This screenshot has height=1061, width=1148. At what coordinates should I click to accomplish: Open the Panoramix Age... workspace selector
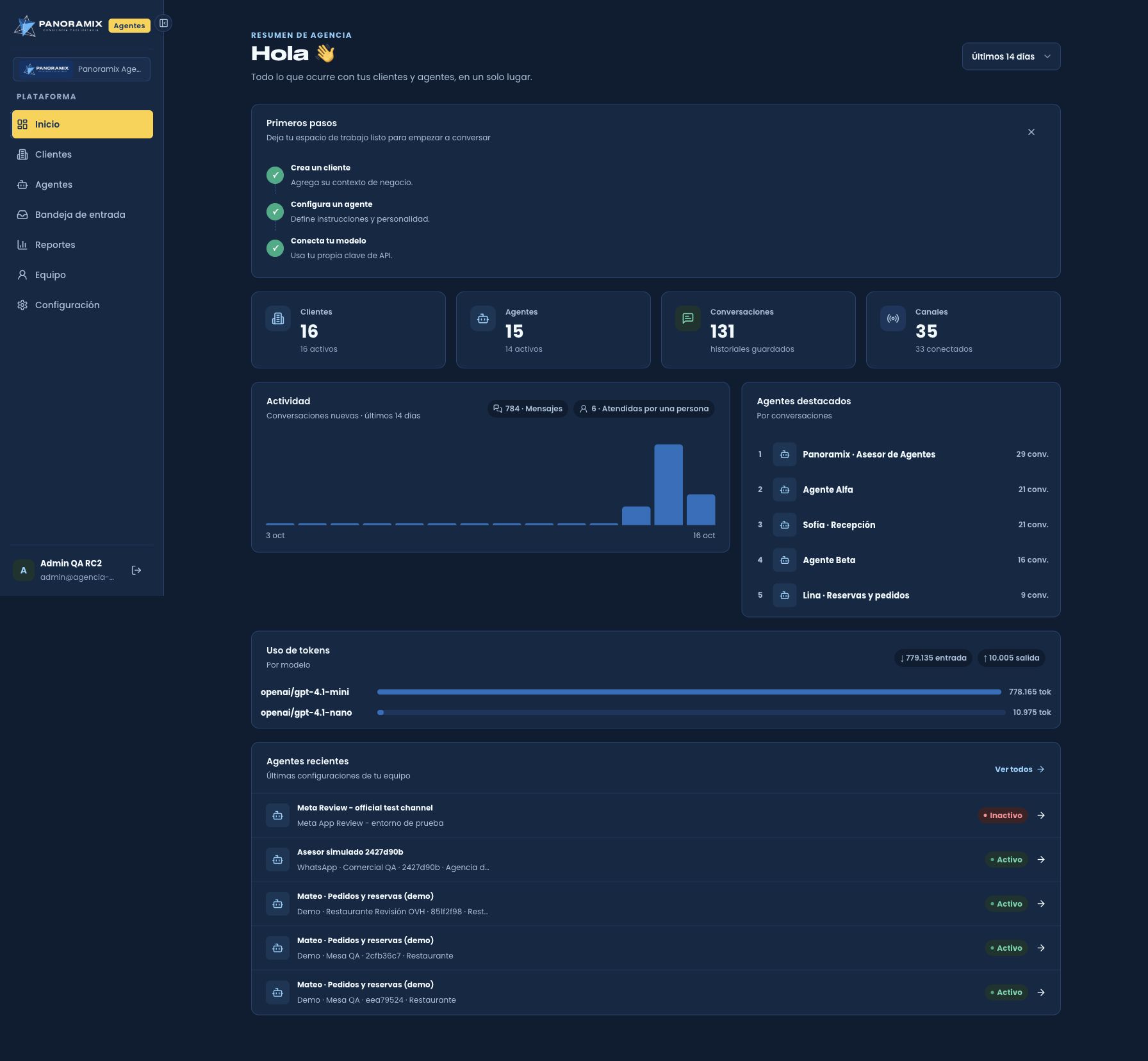tap(81, 69)
